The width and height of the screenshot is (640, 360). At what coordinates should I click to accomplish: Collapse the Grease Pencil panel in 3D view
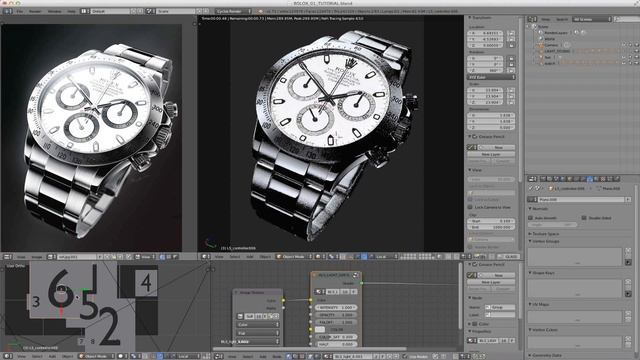coord(470,137)
